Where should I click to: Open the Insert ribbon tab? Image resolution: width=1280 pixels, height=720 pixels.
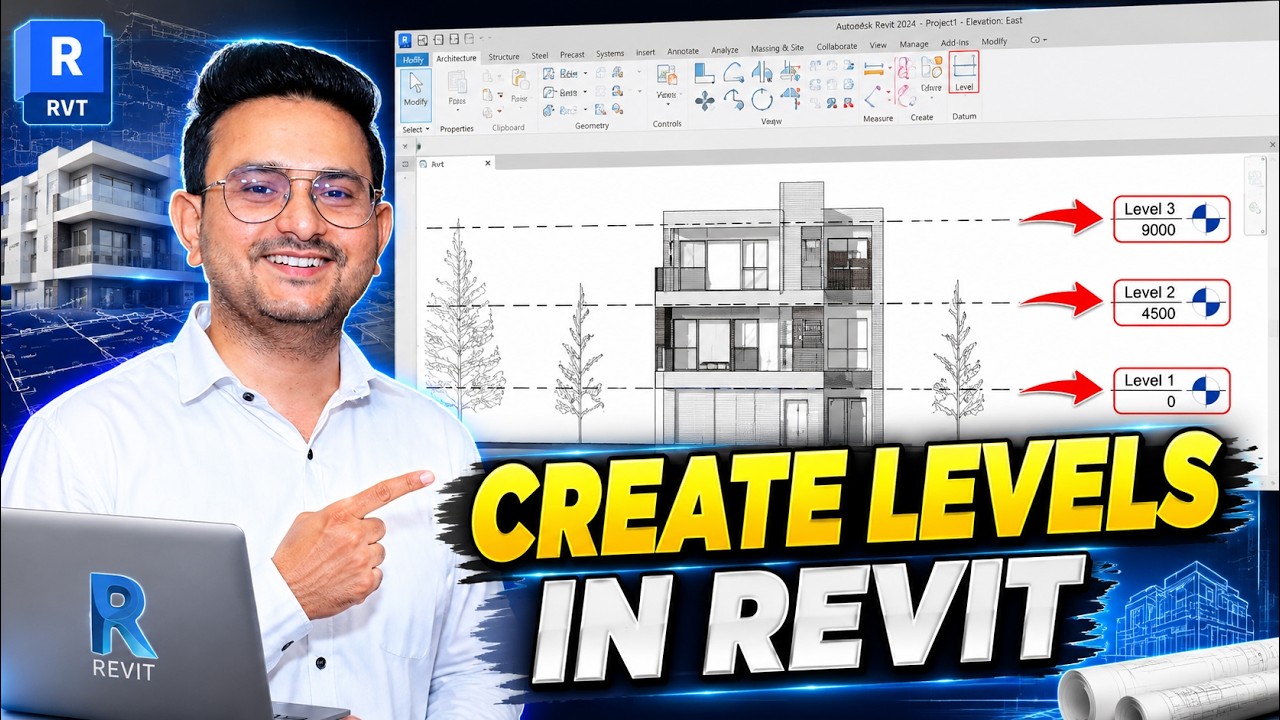645,52
